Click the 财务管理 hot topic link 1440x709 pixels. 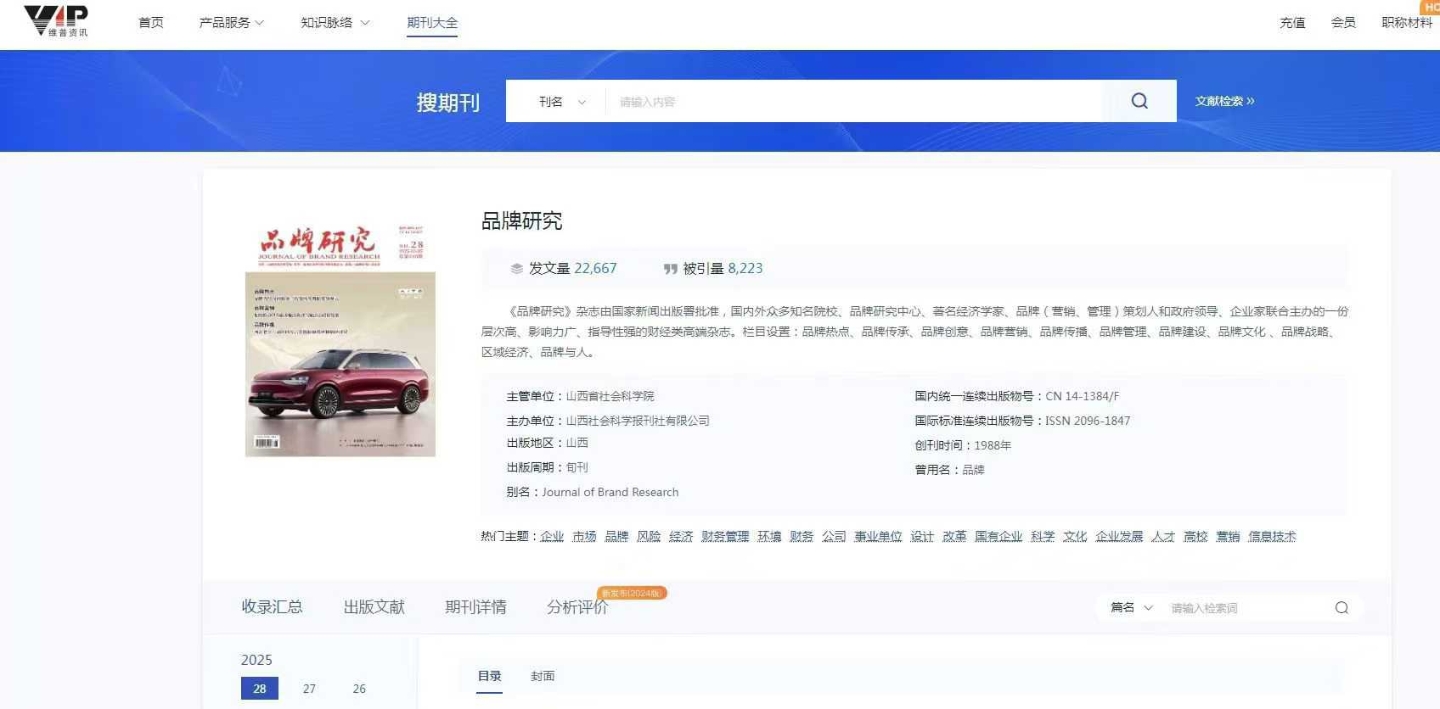[x=725, y=537]
